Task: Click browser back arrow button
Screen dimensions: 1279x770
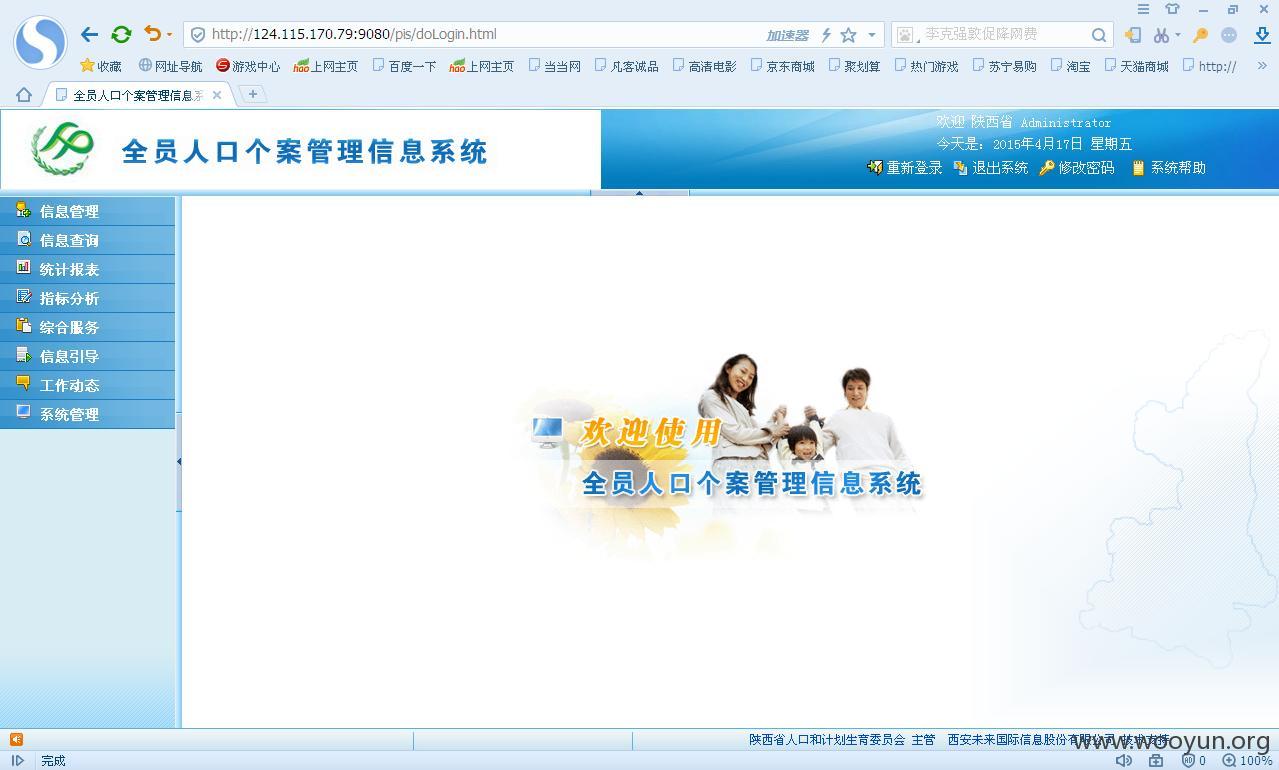Action: click(89, 35)
